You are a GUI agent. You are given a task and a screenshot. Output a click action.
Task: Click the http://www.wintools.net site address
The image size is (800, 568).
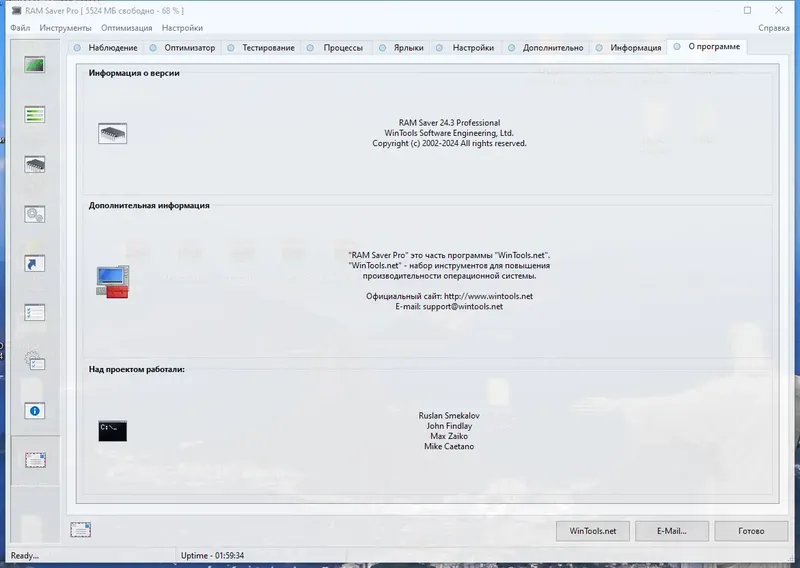click(488, 296)
